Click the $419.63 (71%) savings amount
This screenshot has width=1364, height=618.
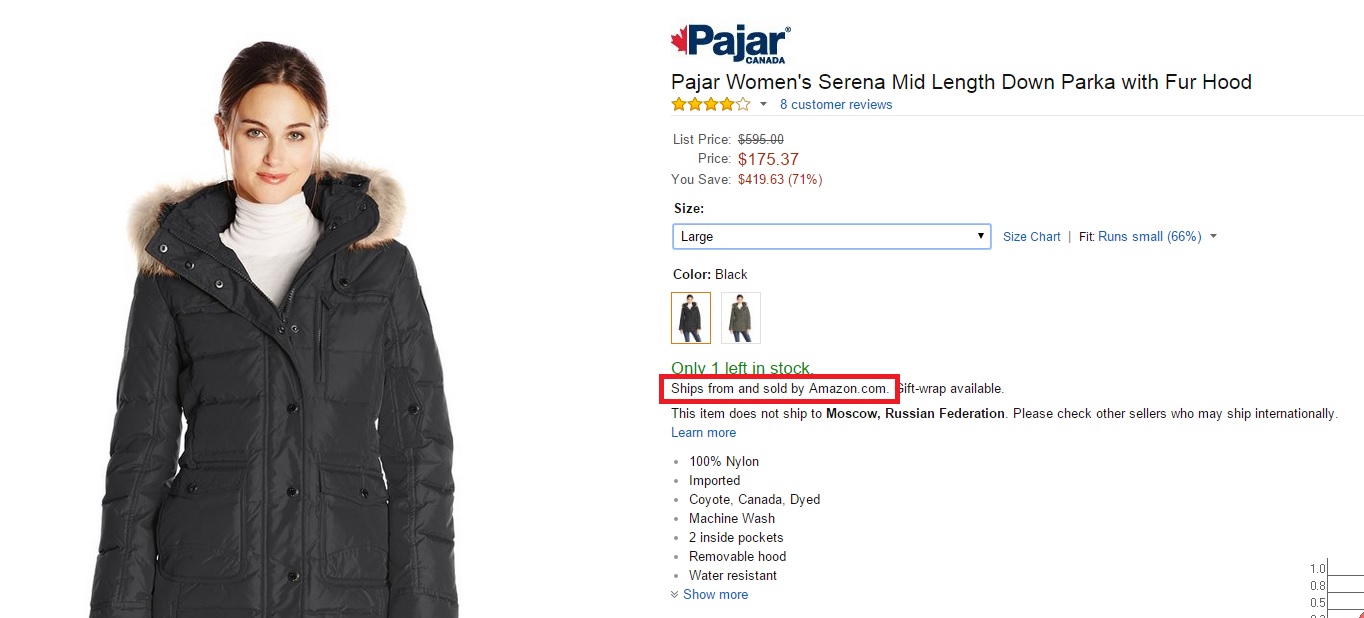tap(779, 180)
